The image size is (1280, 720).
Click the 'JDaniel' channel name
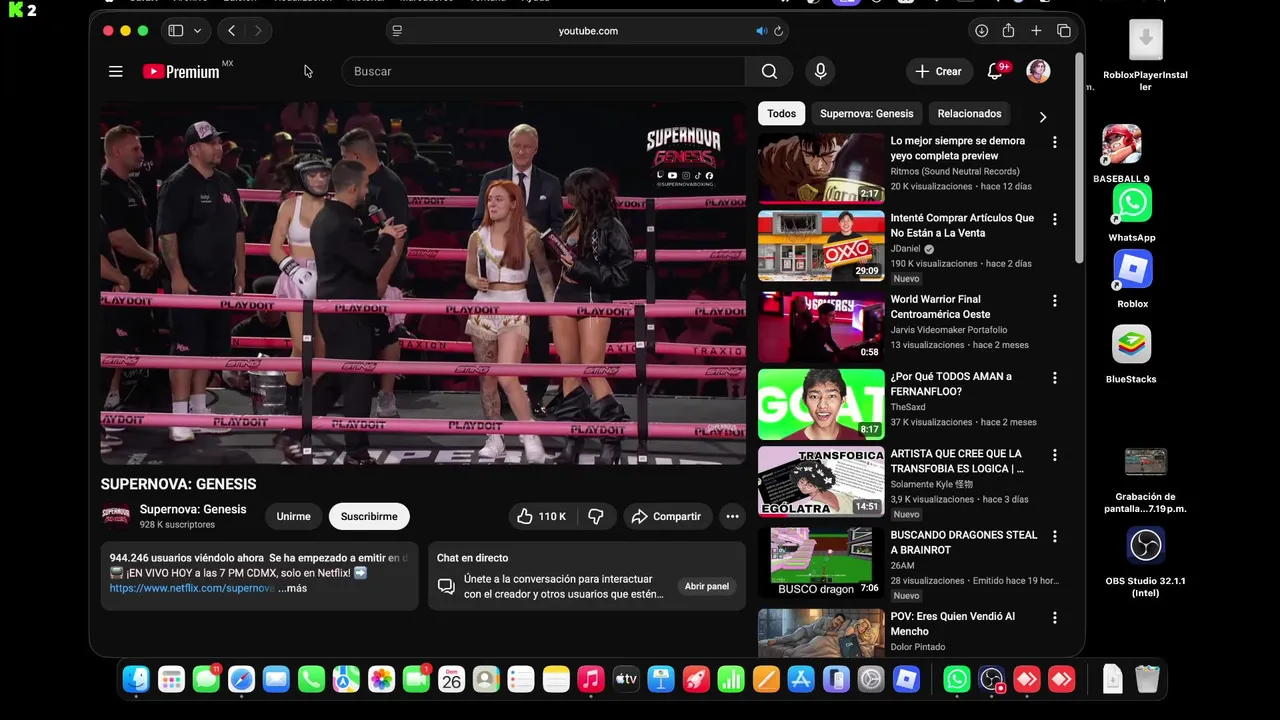(x=905, y=248)
